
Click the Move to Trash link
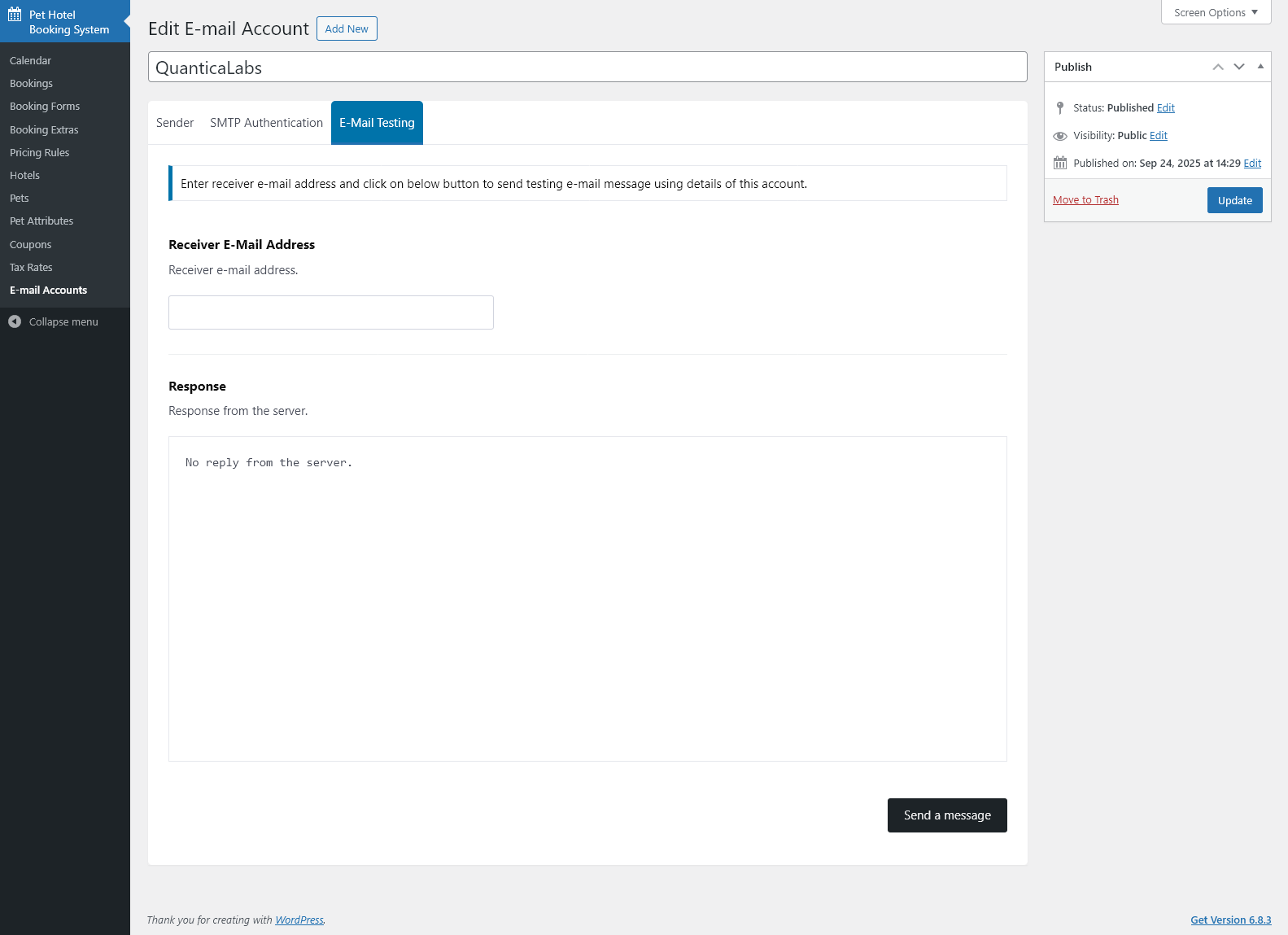pos(1085,200)
